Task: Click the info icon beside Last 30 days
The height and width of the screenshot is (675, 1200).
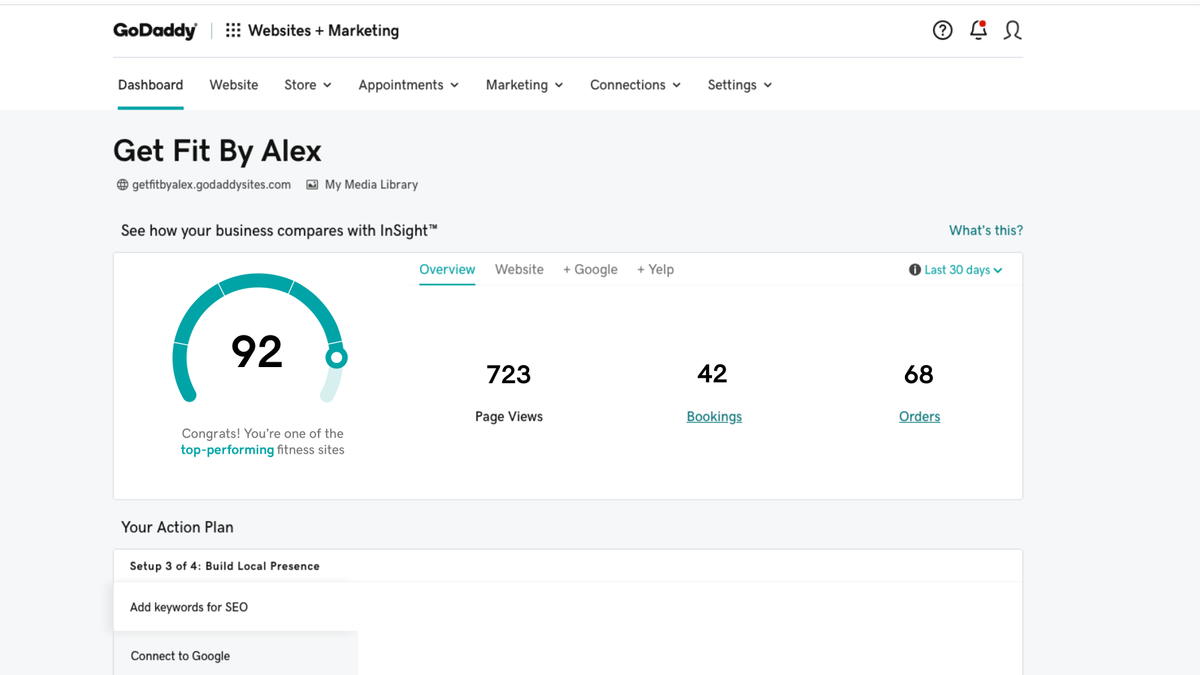Action: click(914, 270)
